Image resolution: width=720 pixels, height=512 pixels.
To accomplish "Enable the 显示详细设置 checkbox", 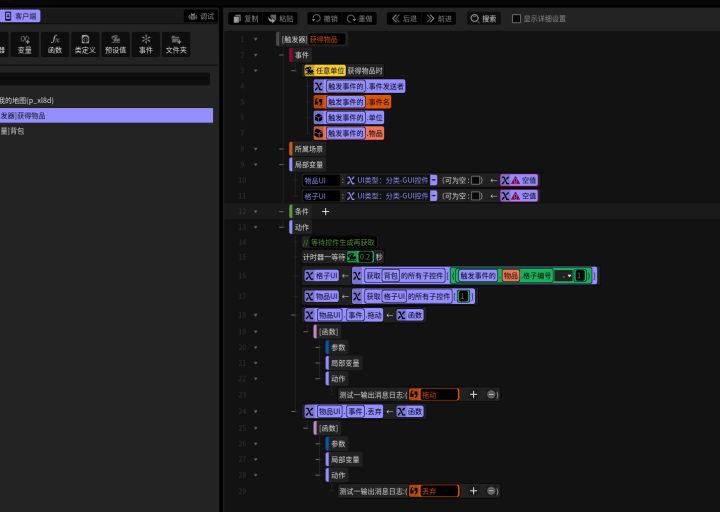I will pyautogui.click(x=516, y=18).
